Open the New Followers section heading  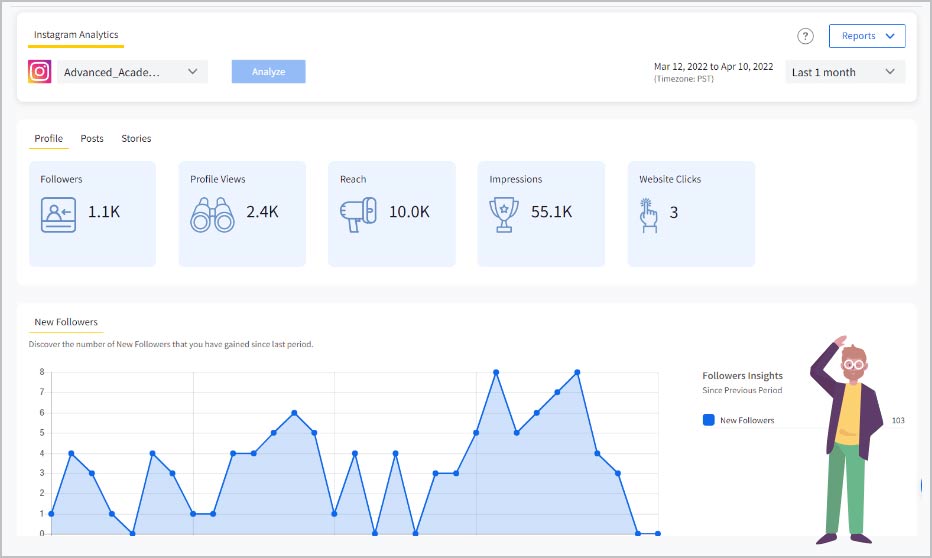pyautogui.click(x=66, y=322)
